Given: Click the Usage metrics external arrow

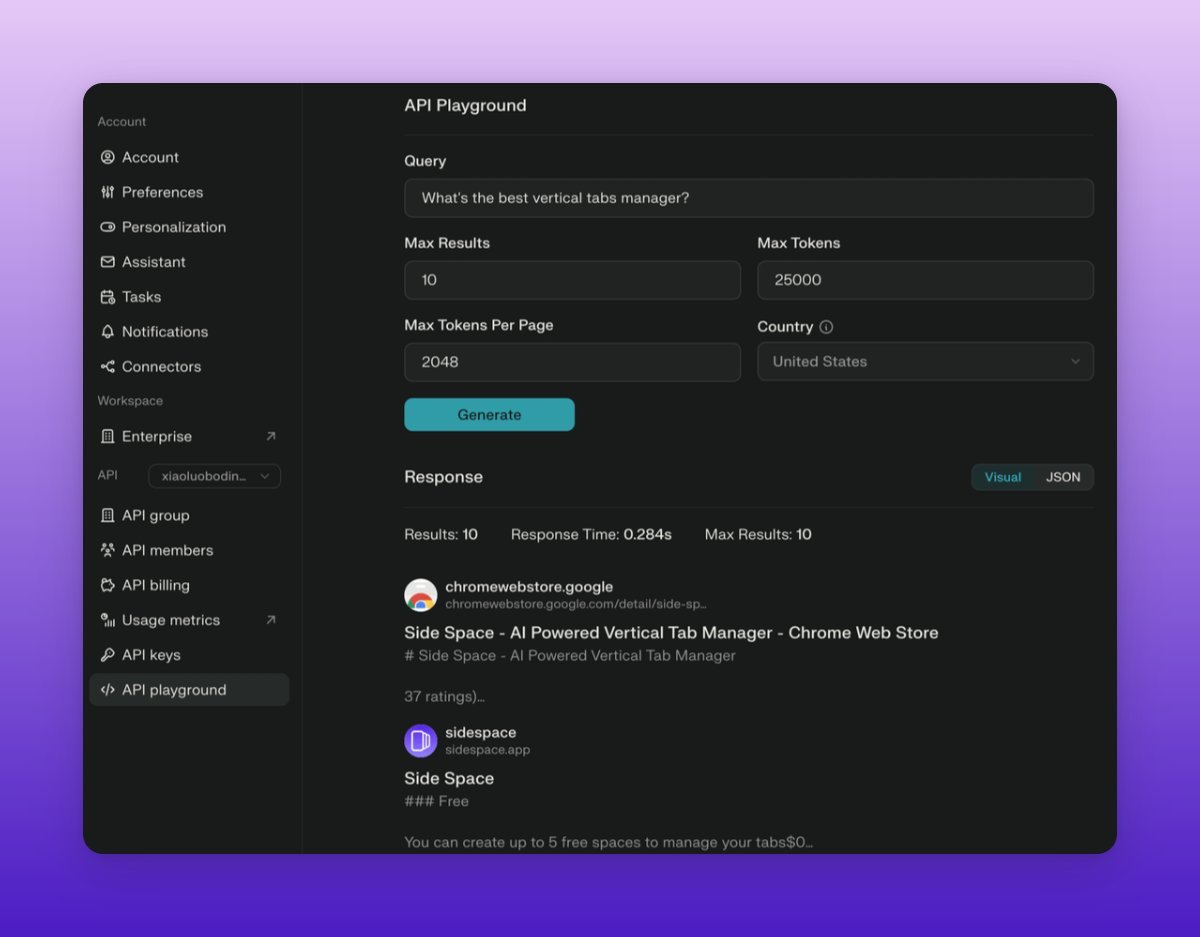Looking at the screenshot, I should (270, 620).
